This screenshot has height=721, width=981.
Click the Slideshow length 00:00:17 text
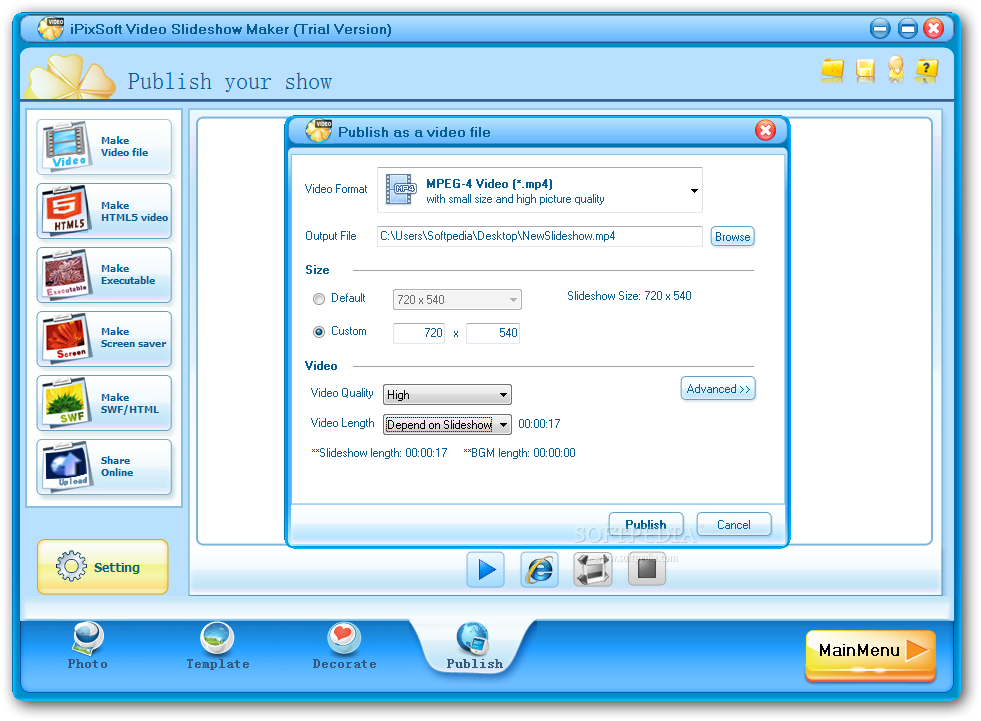coord(379,453)
